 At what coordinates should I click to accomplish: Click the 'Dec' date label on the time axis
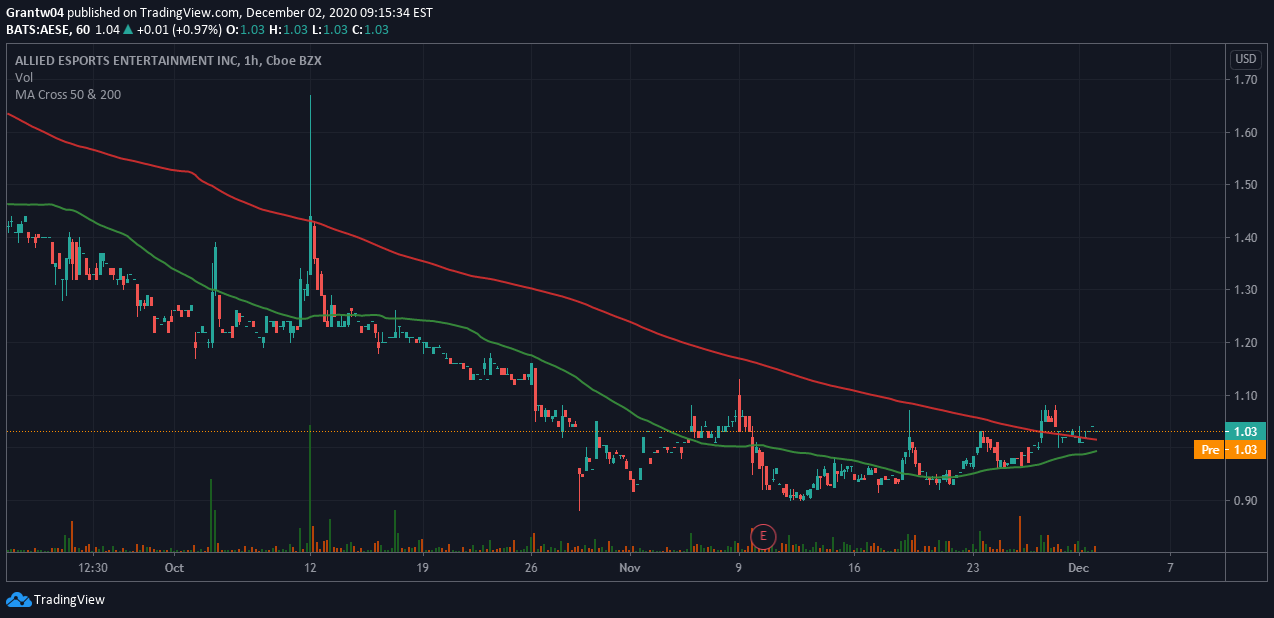(x=1078, y=568)
